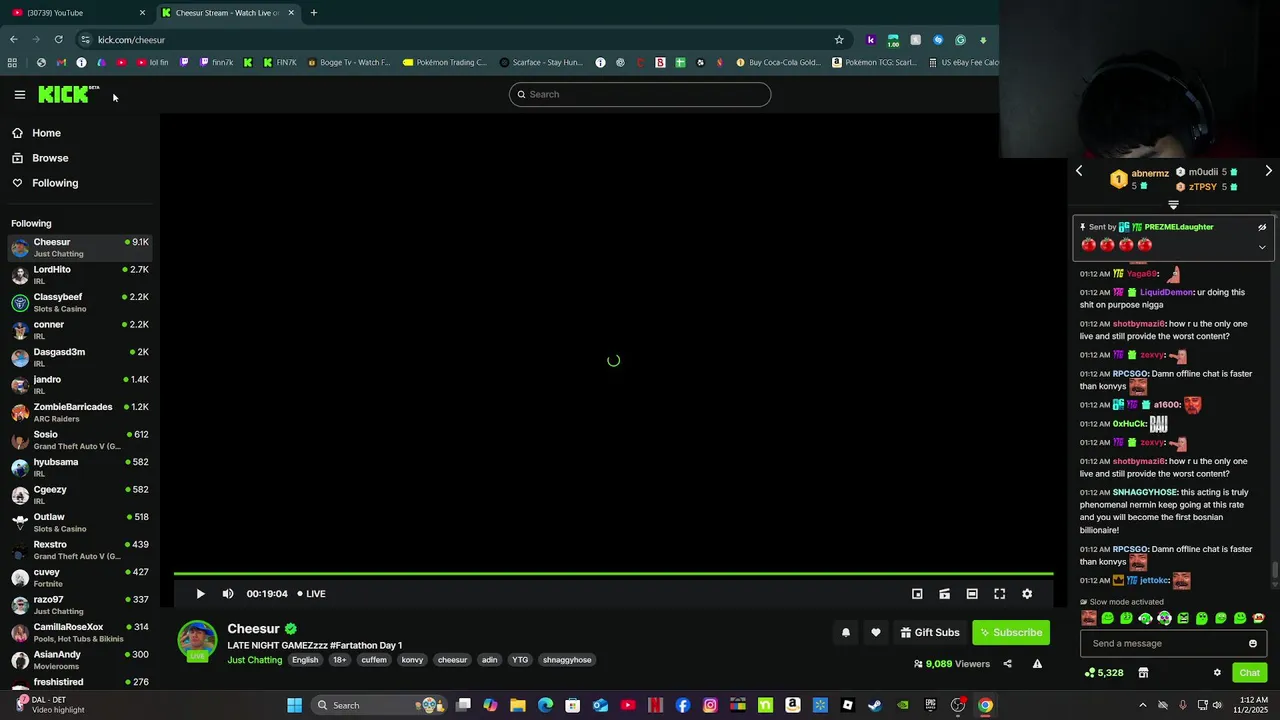Play the stream with the play button
Image resolution: width=1280 pixels, height=720 pixels.
200,594
